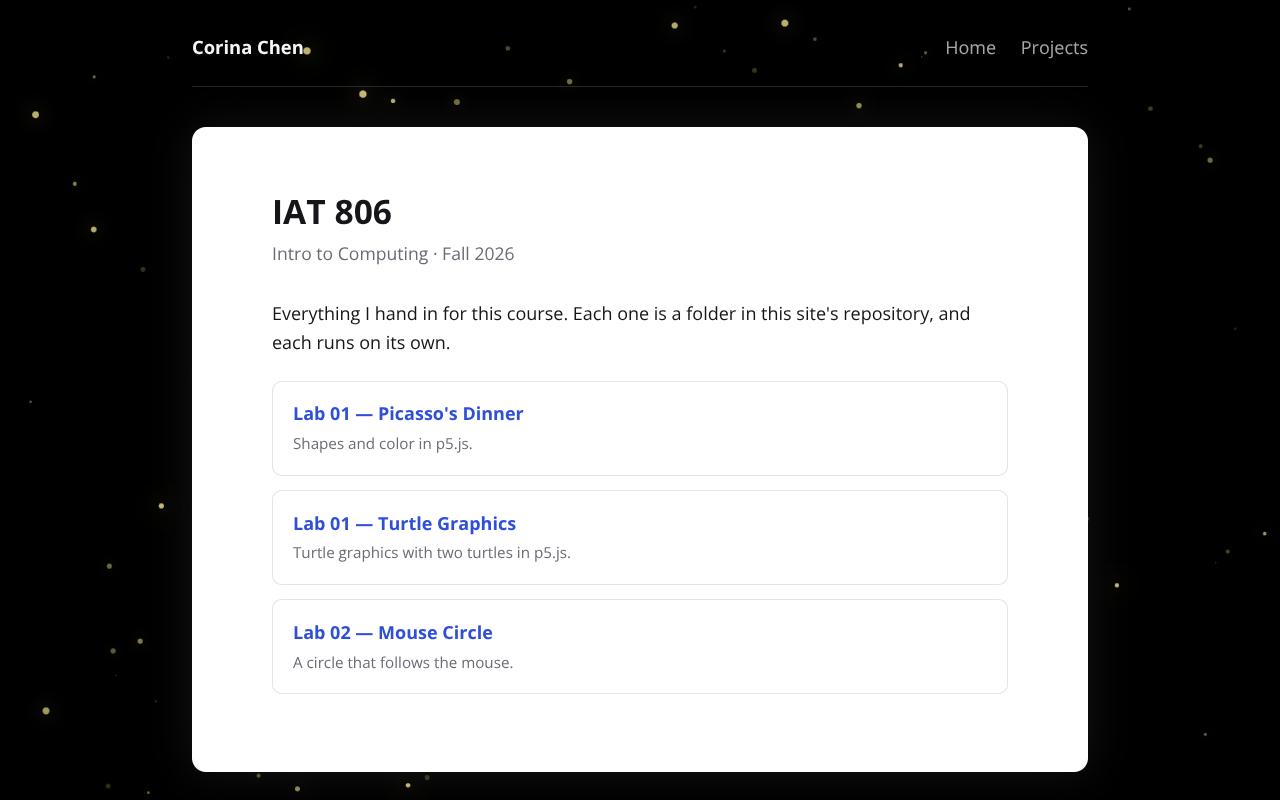Open Lab 01 — Picasso's Dinner link
The width and height of the screenshot is (1280, 800).
[x=408, y=414]
